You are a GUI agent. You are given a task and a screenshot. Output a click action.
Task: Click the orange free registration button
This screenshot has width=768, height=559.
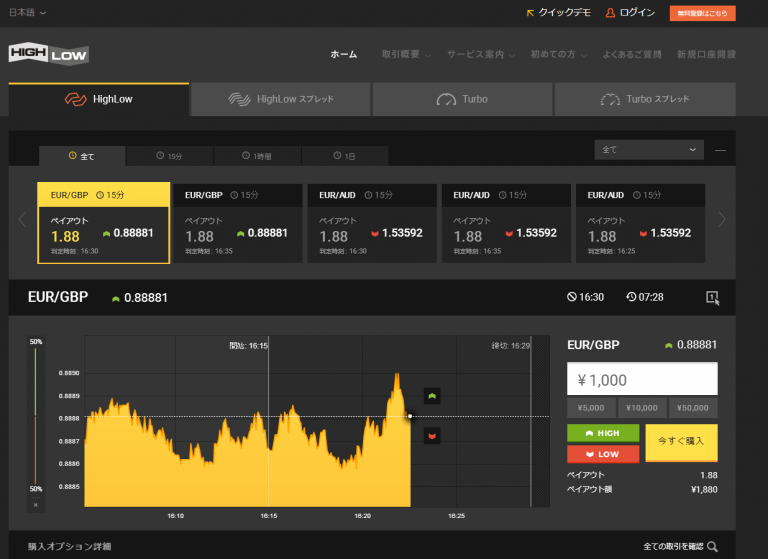click(x=702, y=13)
